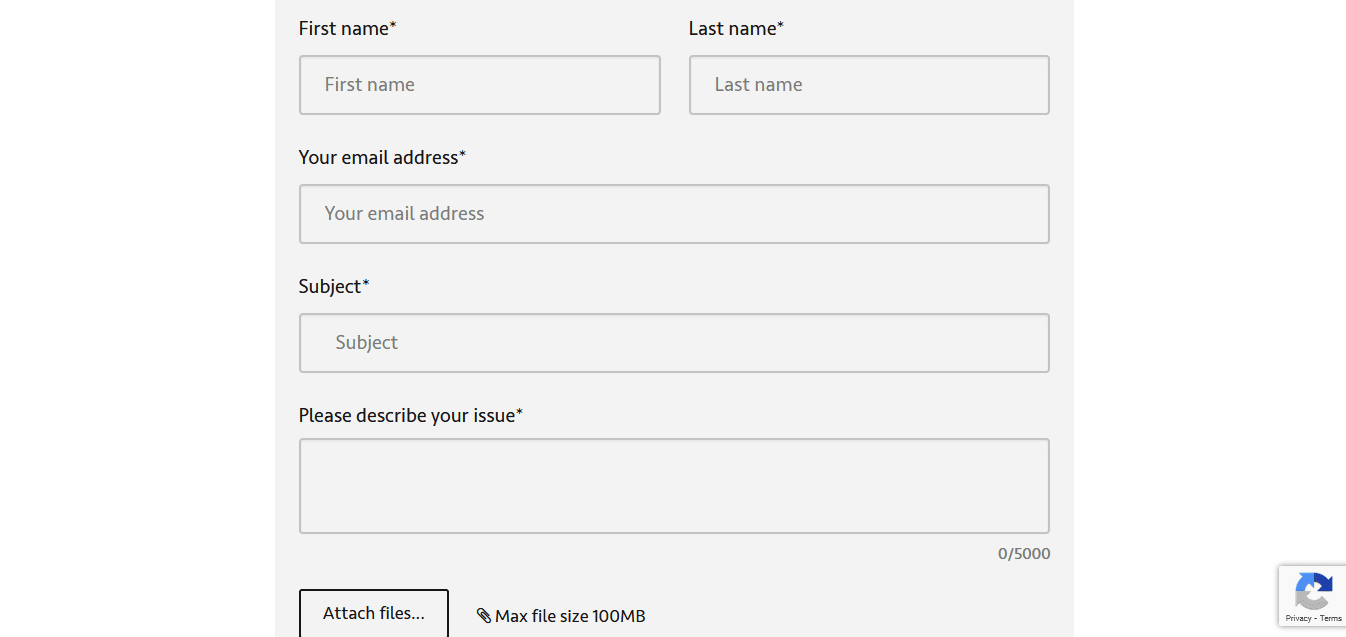
Task: Click the 'Max file size 100MB' text
Action: point(570,616)
